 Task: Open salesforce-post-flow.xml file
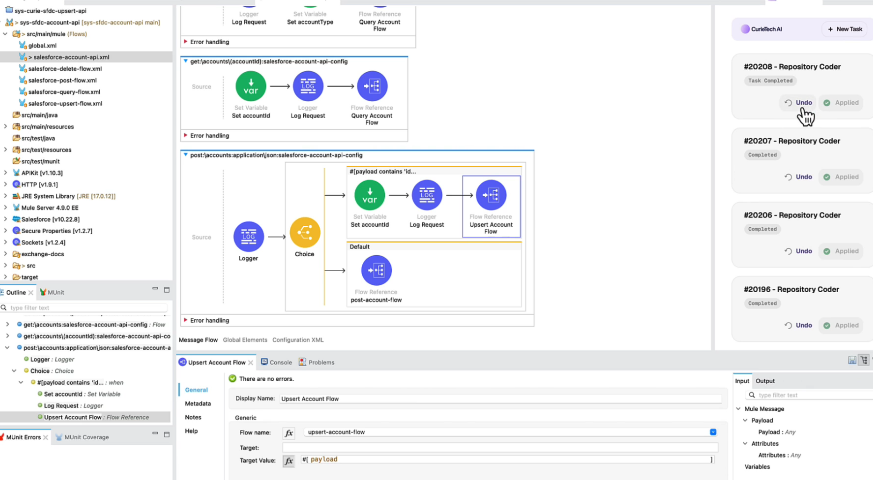[62, 80]
